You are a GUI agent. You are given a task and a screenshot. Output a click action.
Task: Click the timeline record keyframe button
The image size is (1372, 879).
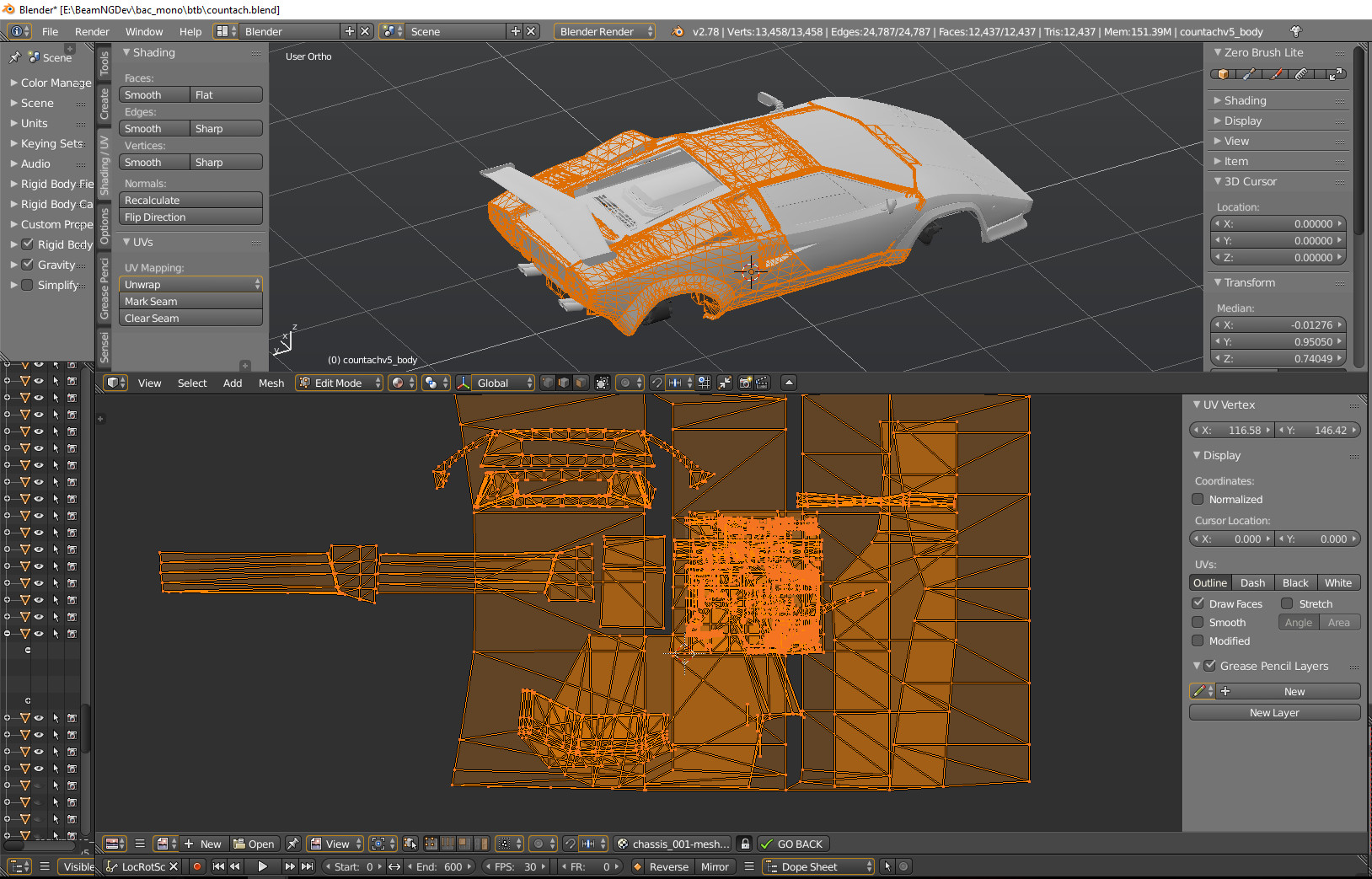197,866
